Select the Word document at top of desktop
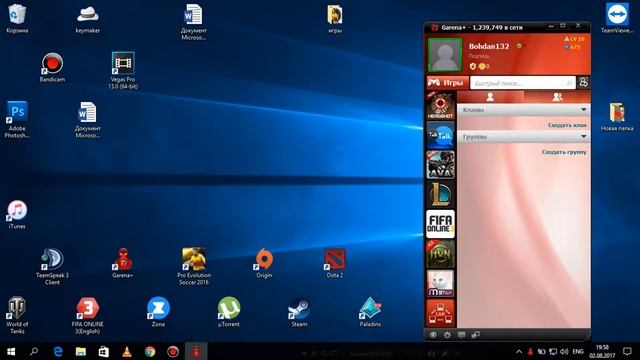This screenshot has height=360, width=640. click(x=193, y=21)
